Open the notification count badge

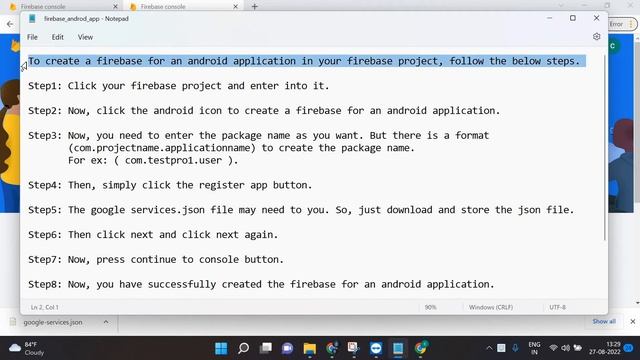tap(629, 348)
